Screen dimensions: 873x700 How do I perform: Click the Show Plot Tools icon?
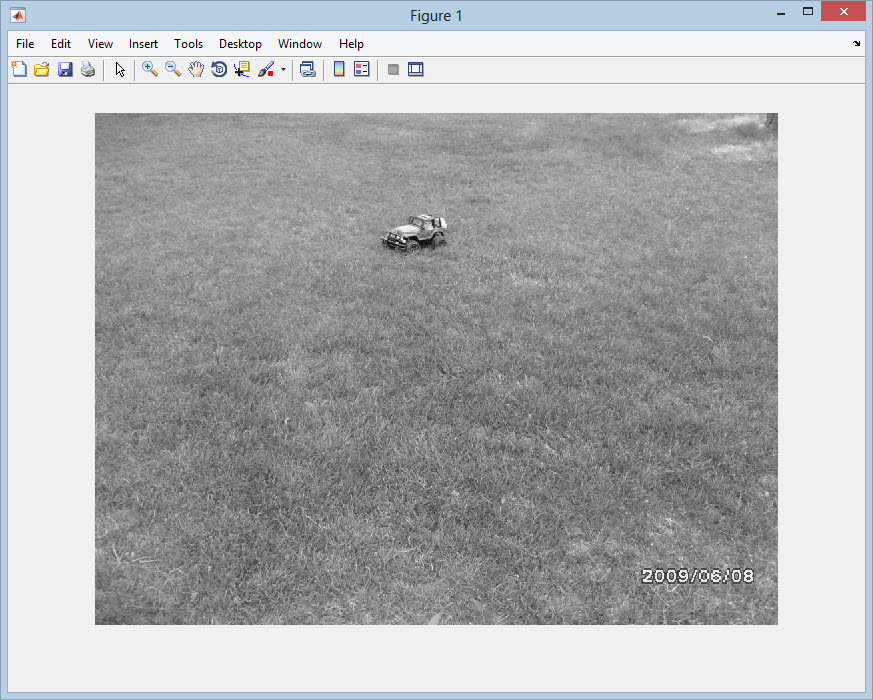[416, 69]
